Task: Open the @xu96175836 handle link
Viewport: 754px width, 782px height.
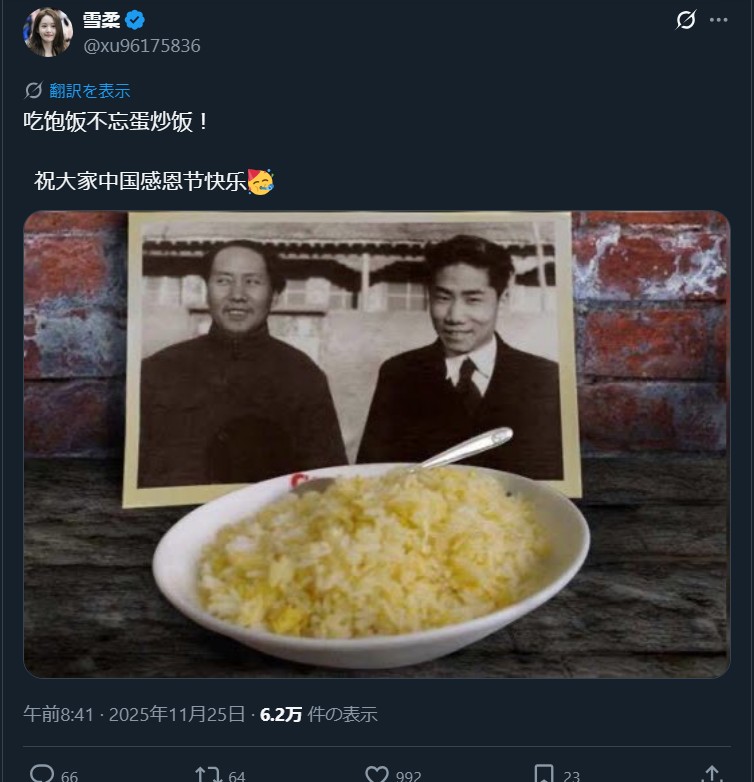Action: pos(142,46)
